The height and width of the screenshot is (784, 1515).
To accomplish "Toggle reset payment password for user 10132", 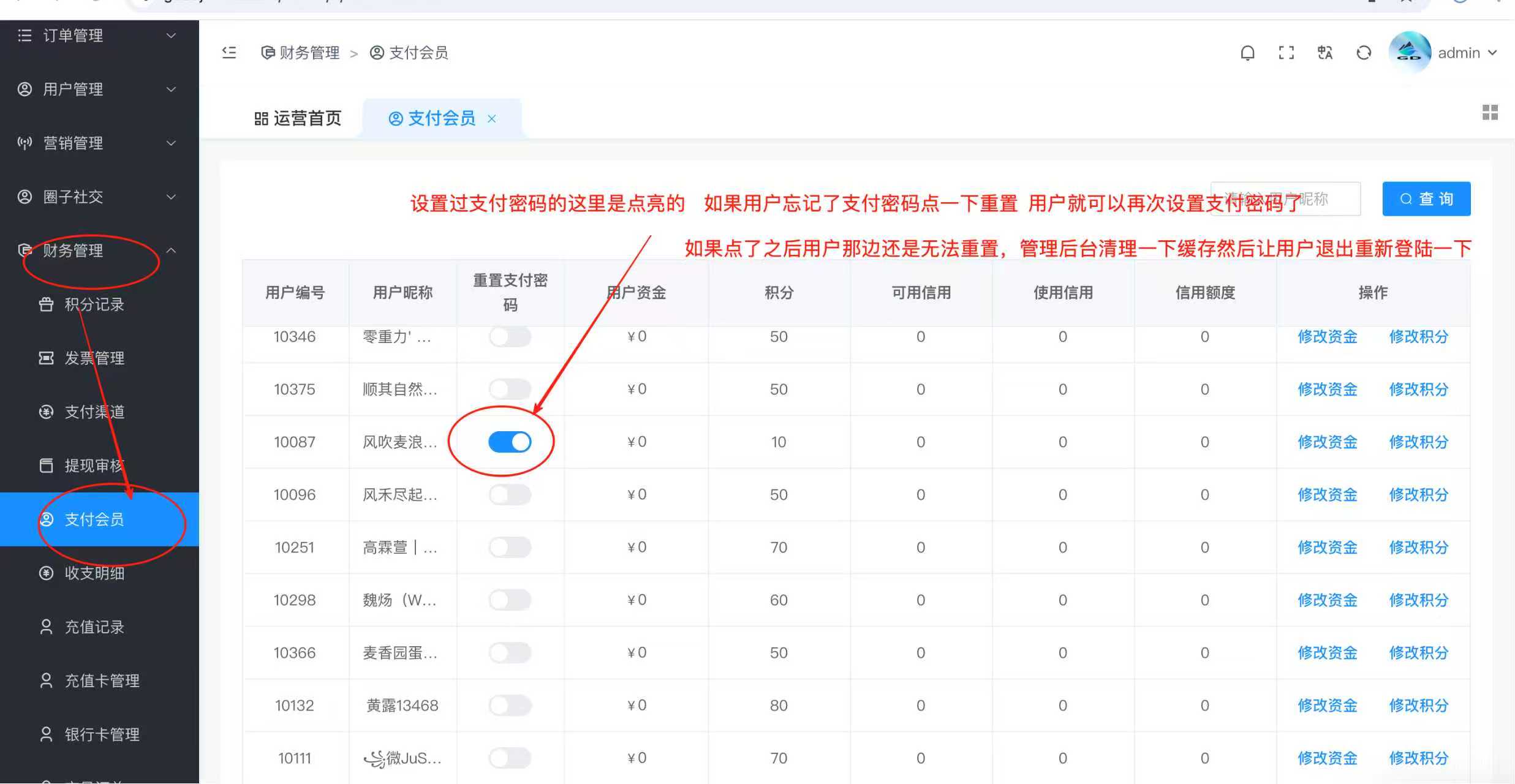I will [x=510, y=705].
